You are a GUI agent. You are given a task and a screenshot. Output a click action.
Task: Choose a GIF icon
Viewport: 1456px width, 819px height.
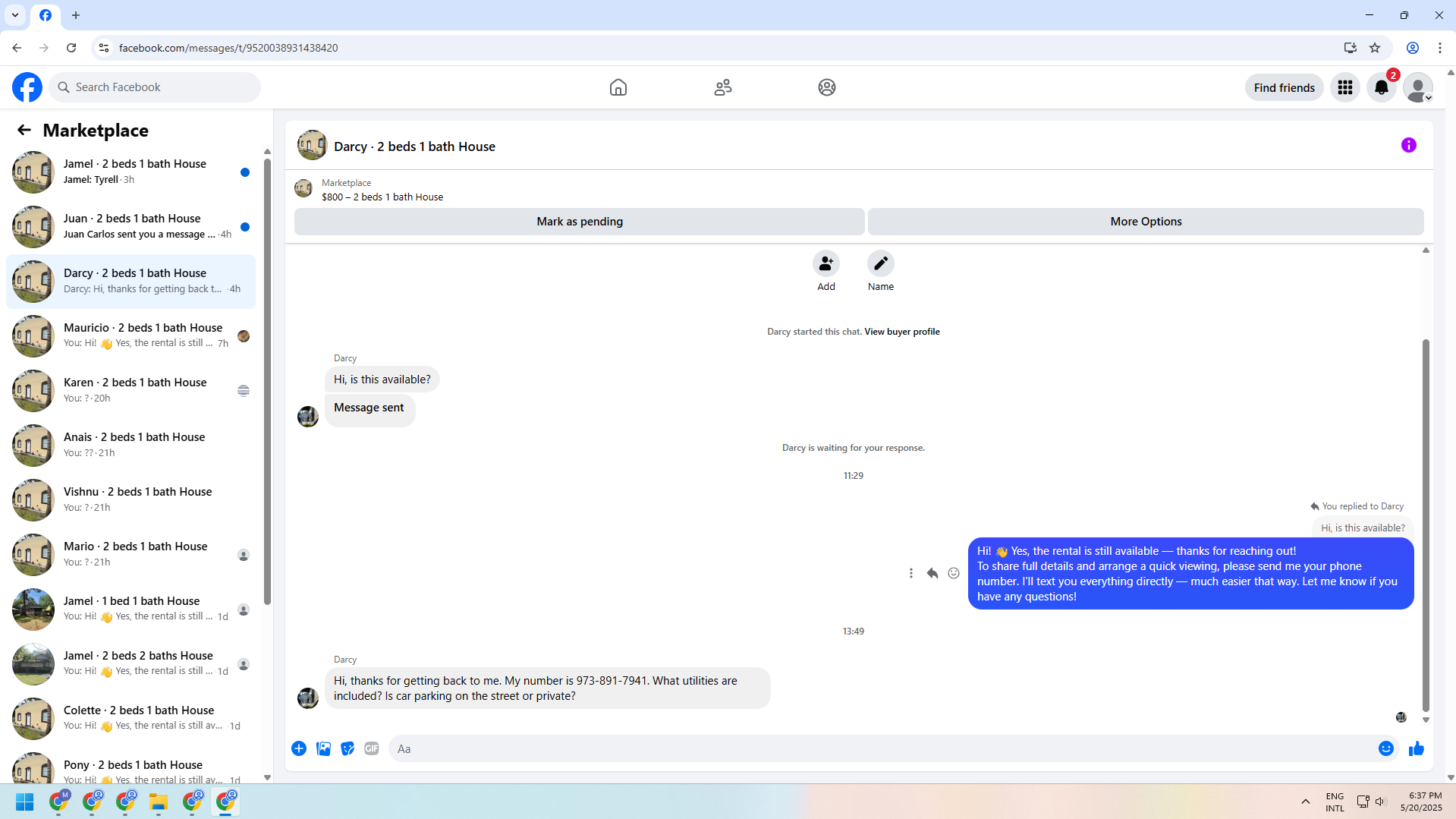(372, 749)
